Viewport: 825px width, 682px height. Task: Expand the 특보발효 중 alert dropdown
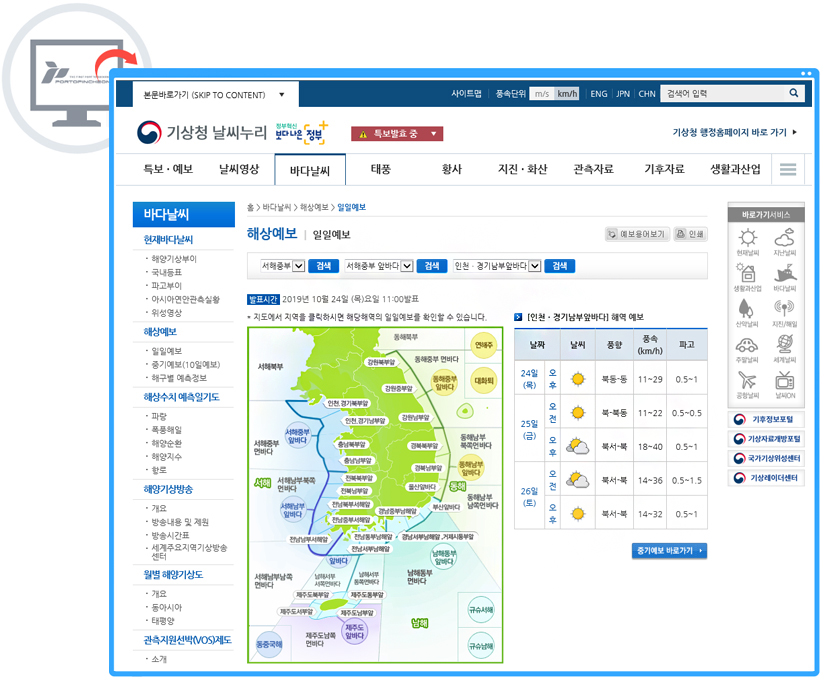(436, 133)
